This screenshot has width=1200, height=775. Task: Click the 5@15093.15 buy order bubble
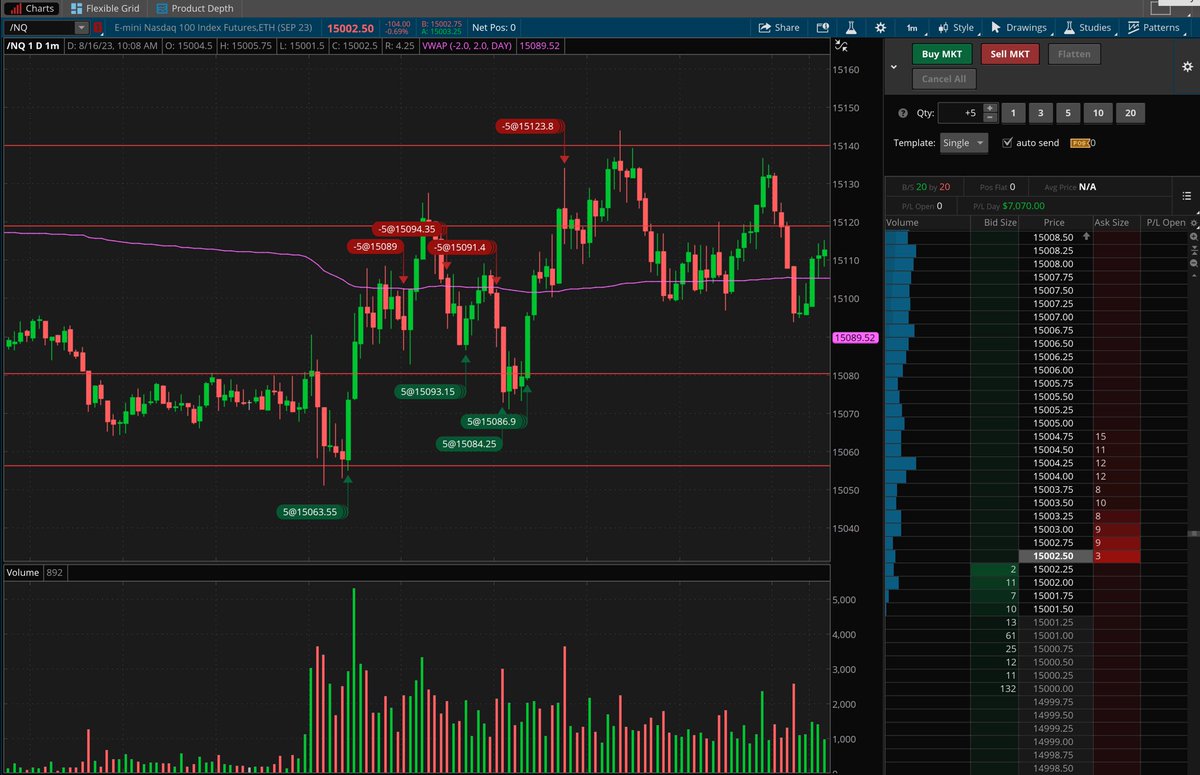click(x=428, y=391)
